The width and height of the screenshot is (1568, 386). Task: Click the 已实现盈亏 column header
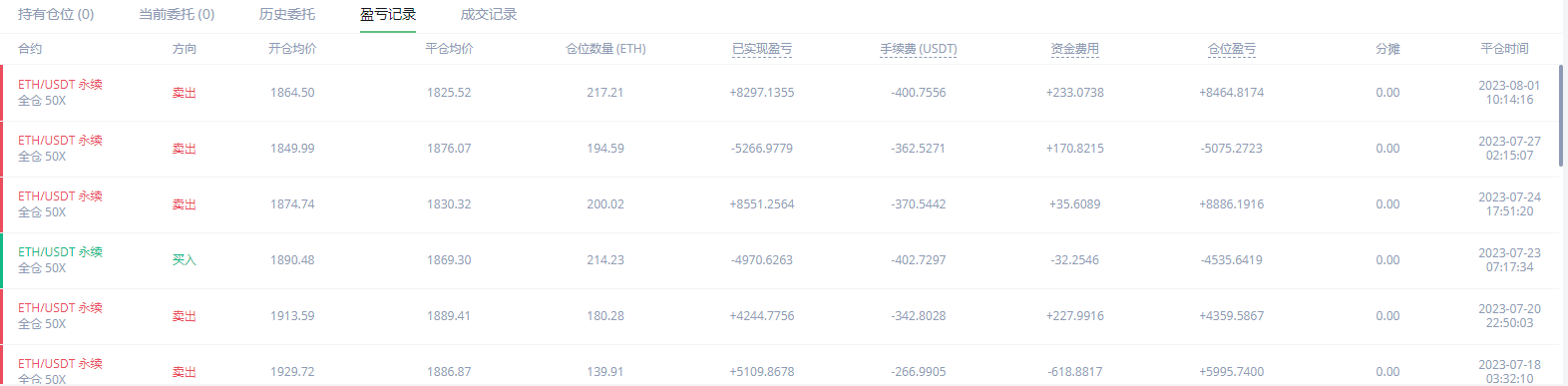(x=762, y=49)
